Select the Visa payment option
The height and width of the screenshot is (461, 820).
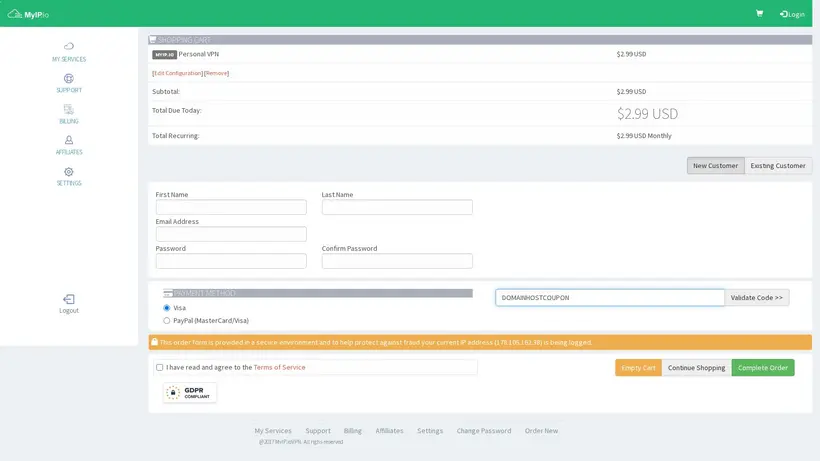166,308
